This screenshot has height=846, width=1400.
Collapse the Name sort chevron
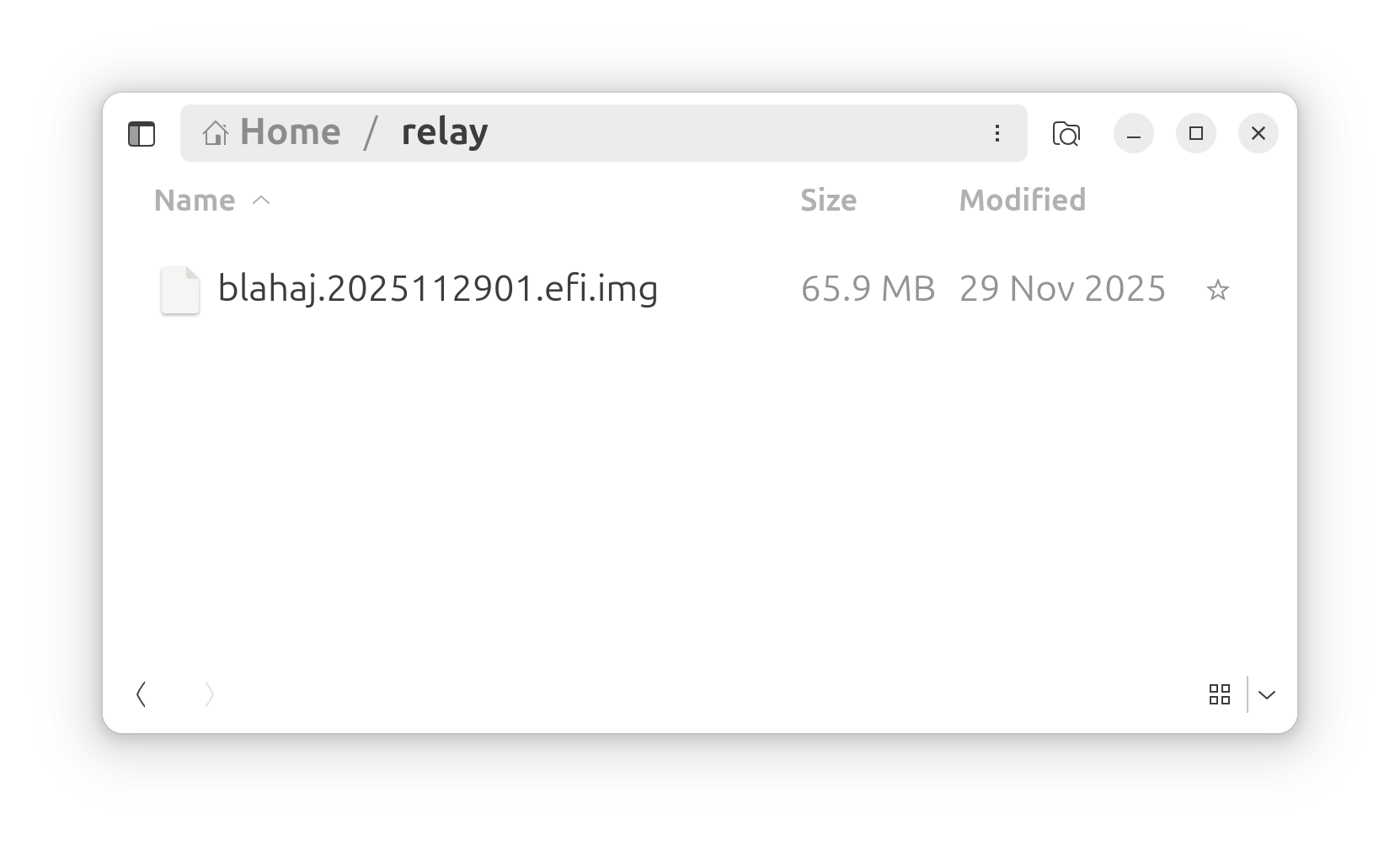tap(262, 200)
